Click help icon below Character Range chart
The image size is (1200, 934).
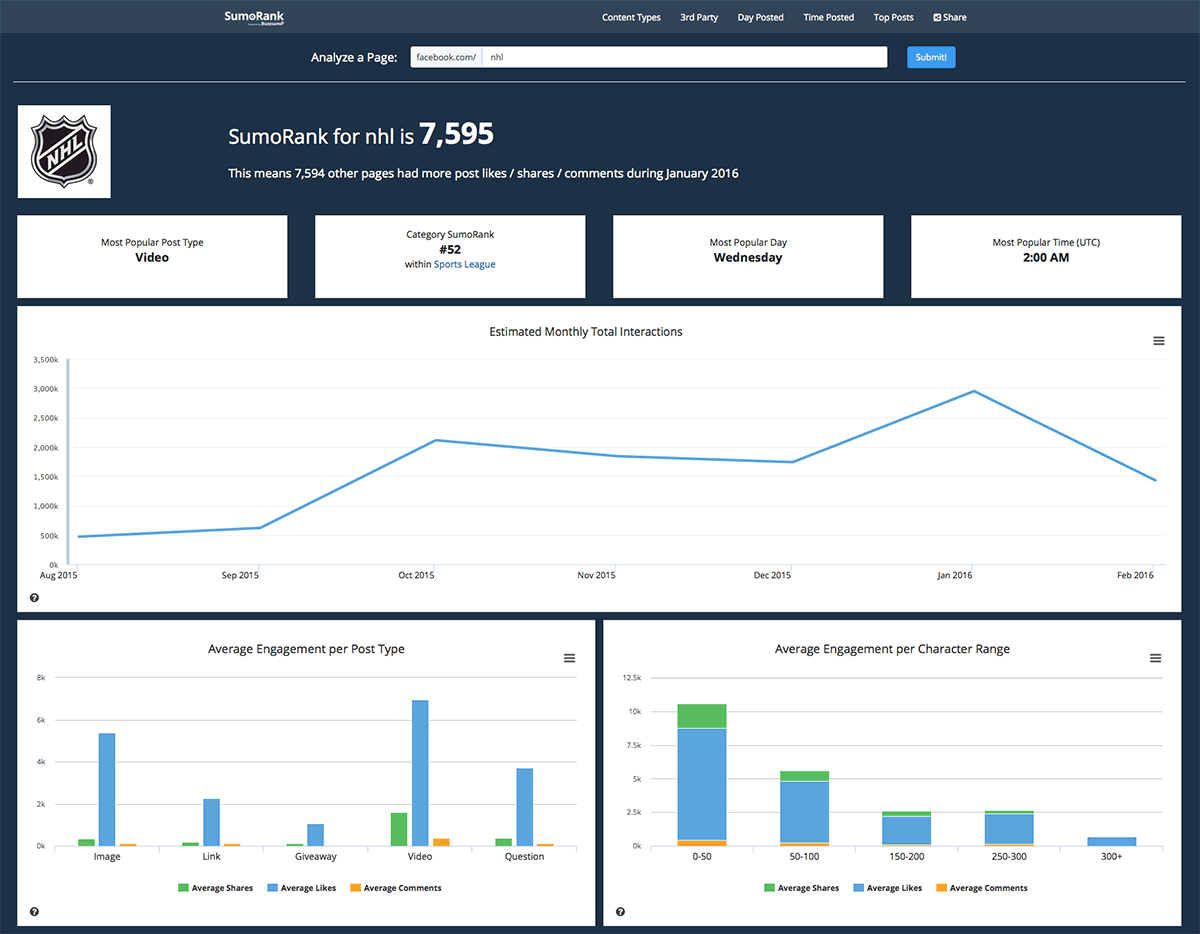click(x=620, y=912)
